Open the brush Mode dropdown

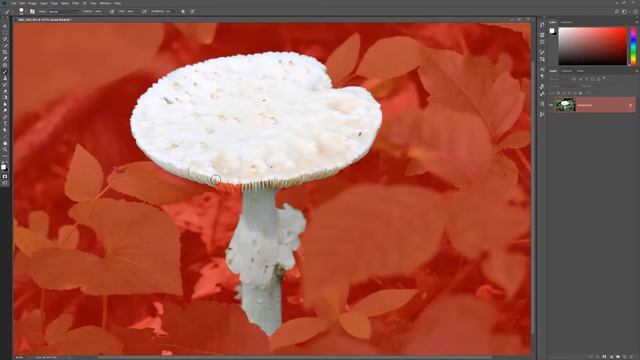click(x=63, y=11)
